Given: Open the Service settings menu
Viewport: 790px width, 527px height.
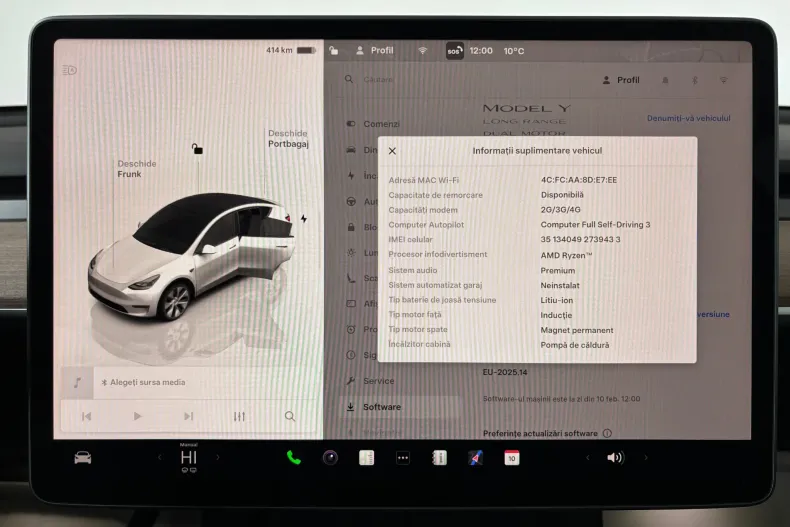Looking at the screenshot, I should (x=370, y=381).
